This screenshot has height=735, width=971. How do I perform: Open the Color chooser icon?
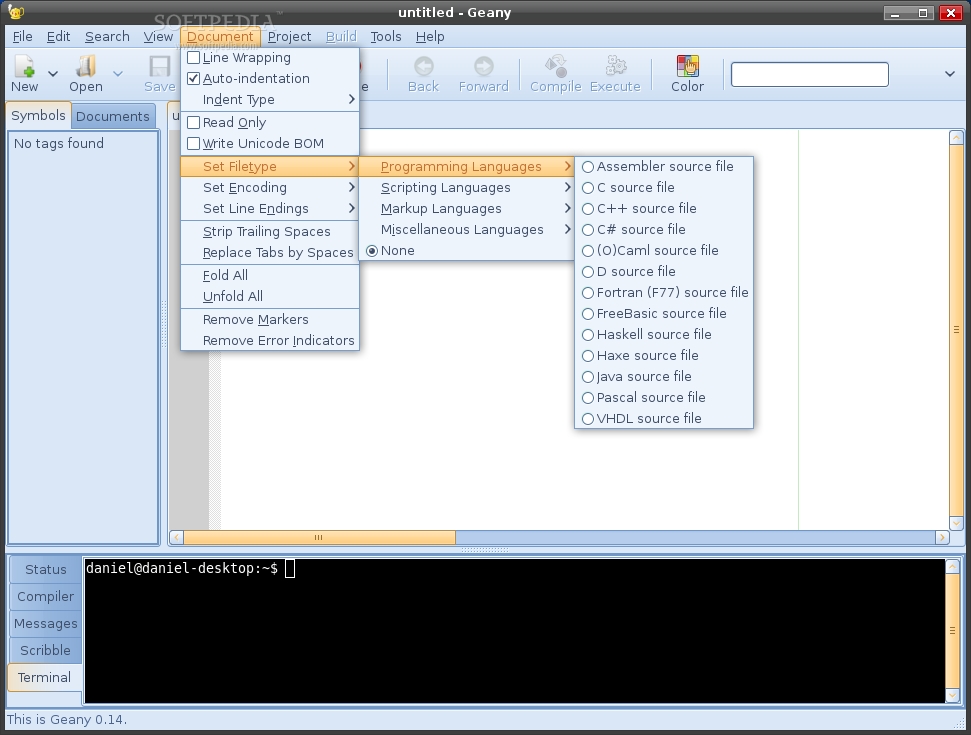point(687,66)
